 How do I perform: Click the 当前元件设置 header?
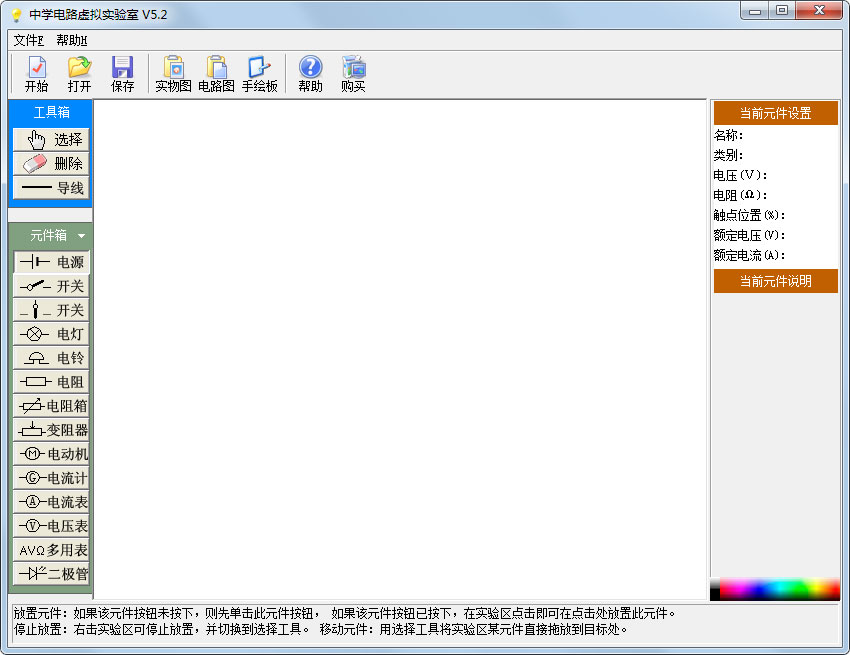tap(775, 113)
